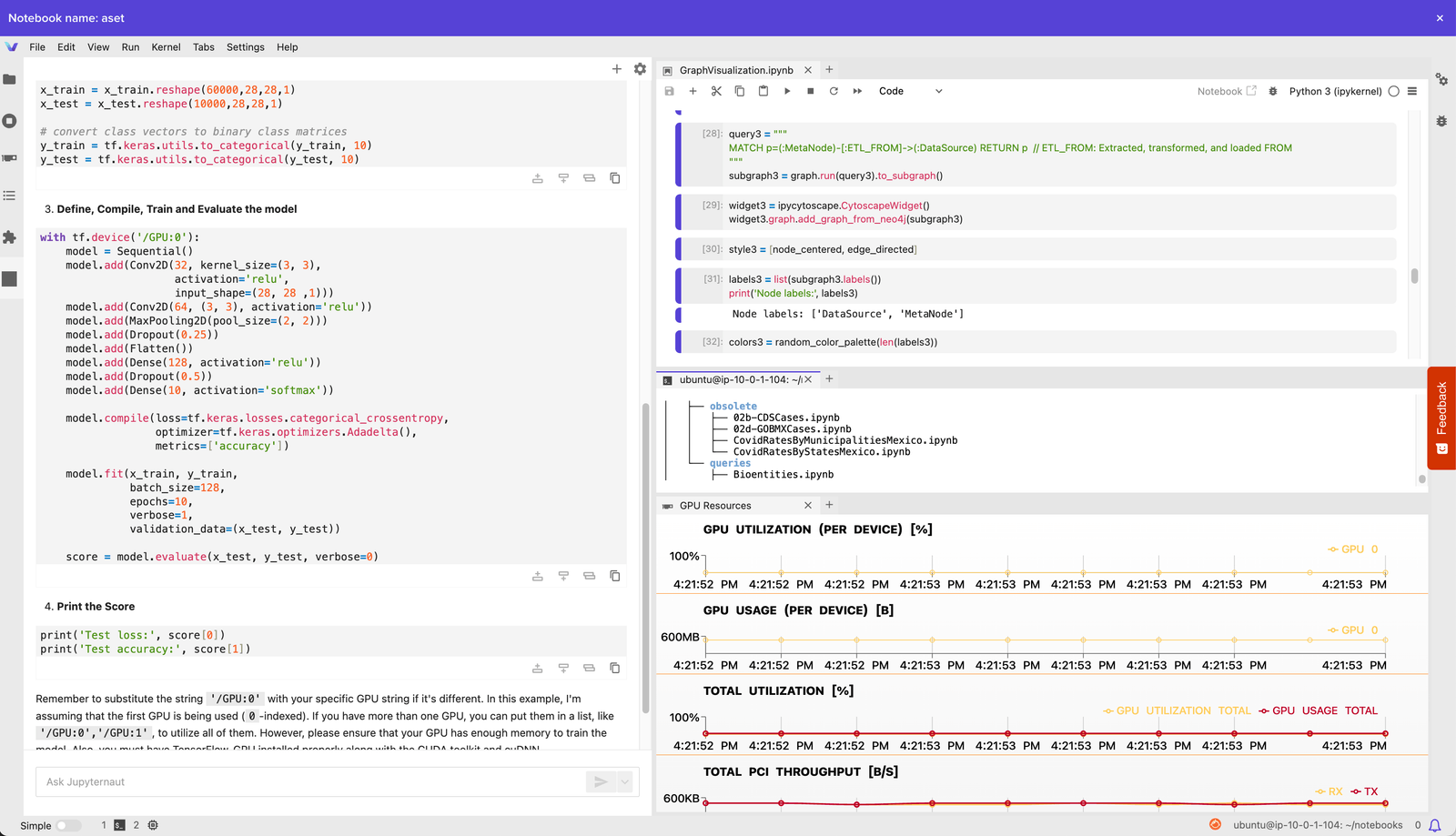Click the red Feedback button
The height and width of the screenshot is (836, 1456).
pyautogui.click(x=1441, y=418)
